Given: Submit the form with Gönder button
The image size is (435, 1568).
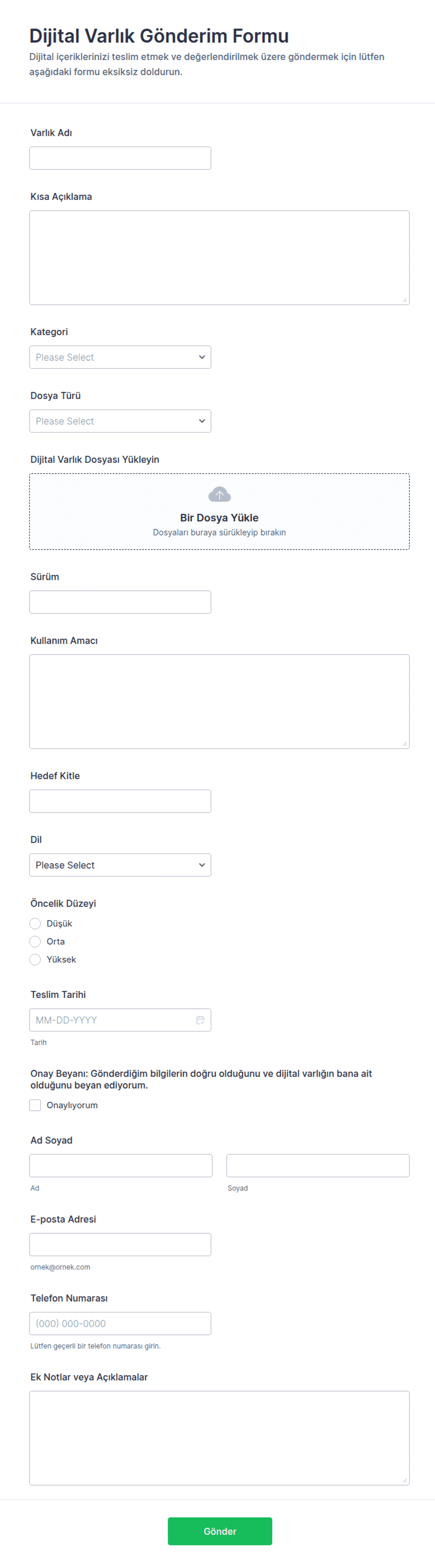Looking at the screenshot, I should click(x=220, y=1531).
